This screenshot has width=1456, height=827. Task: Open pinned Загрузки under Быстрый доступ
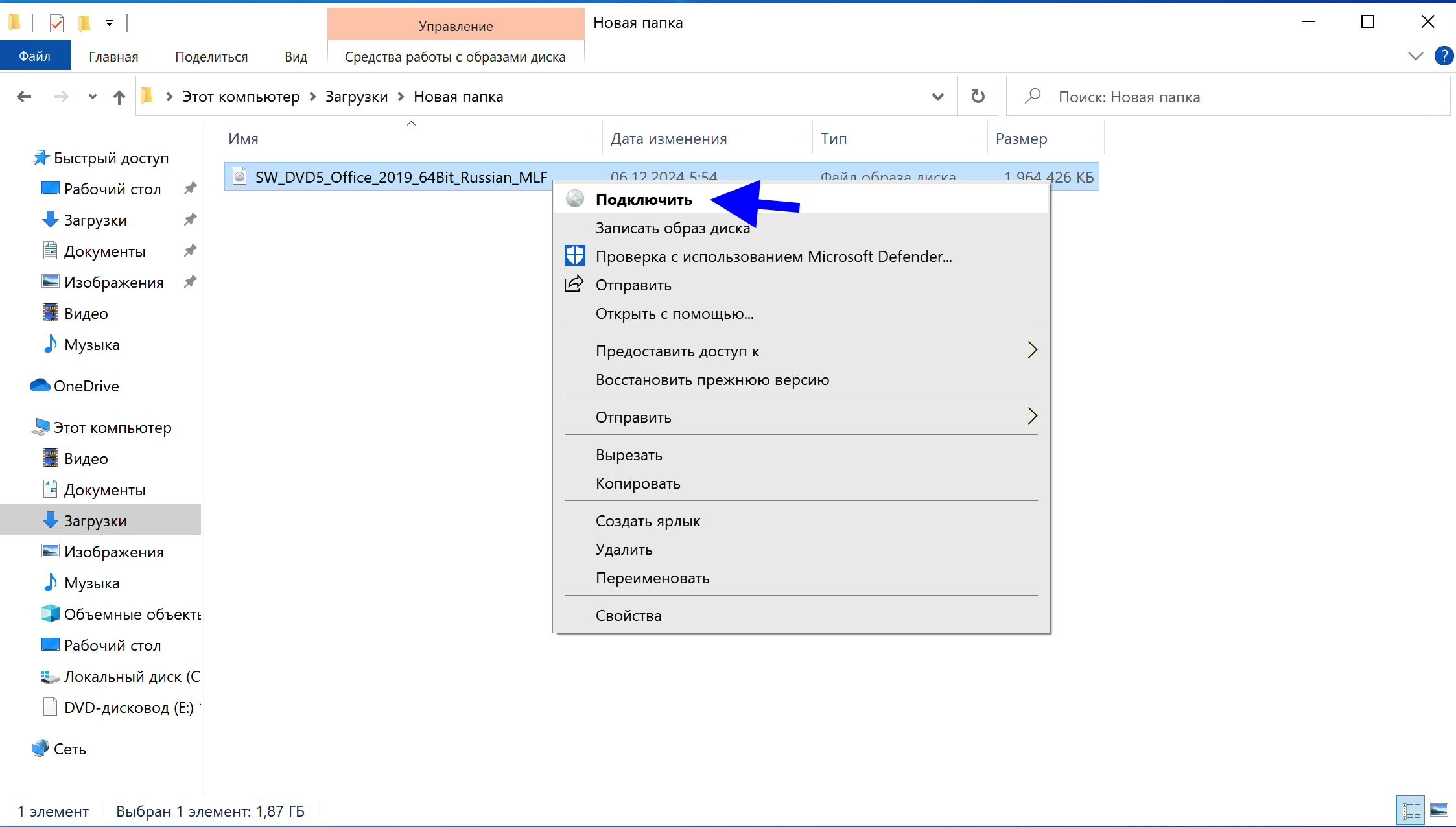tap(95, 220)
